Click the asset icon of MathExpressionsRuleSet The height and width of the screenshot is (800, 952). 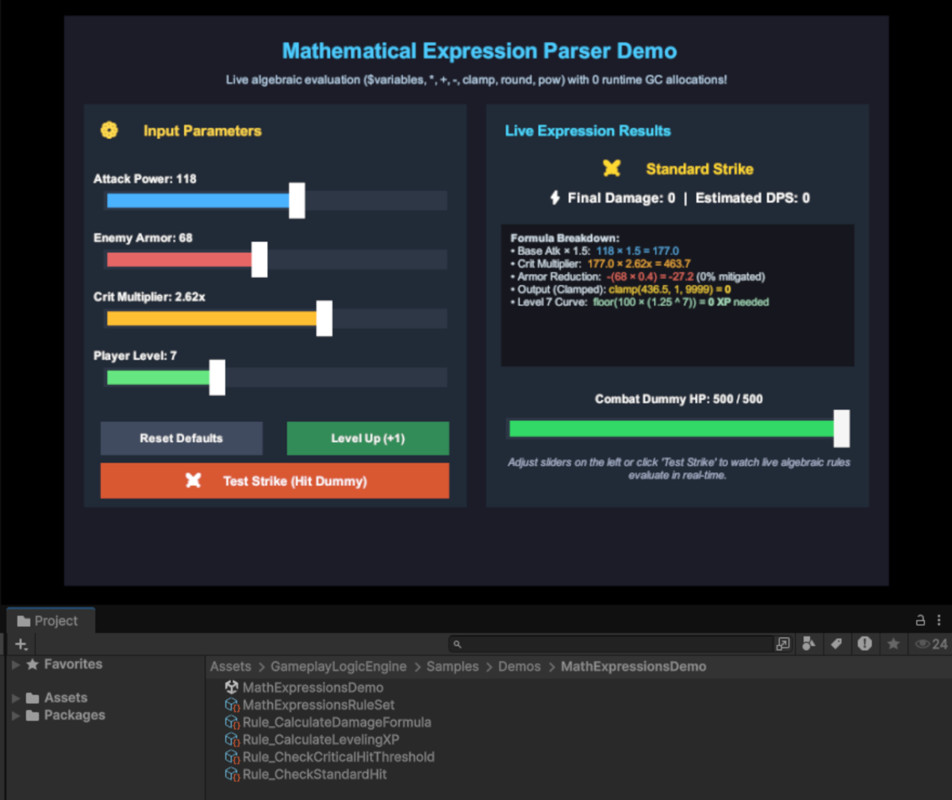(x=232, y=705)
